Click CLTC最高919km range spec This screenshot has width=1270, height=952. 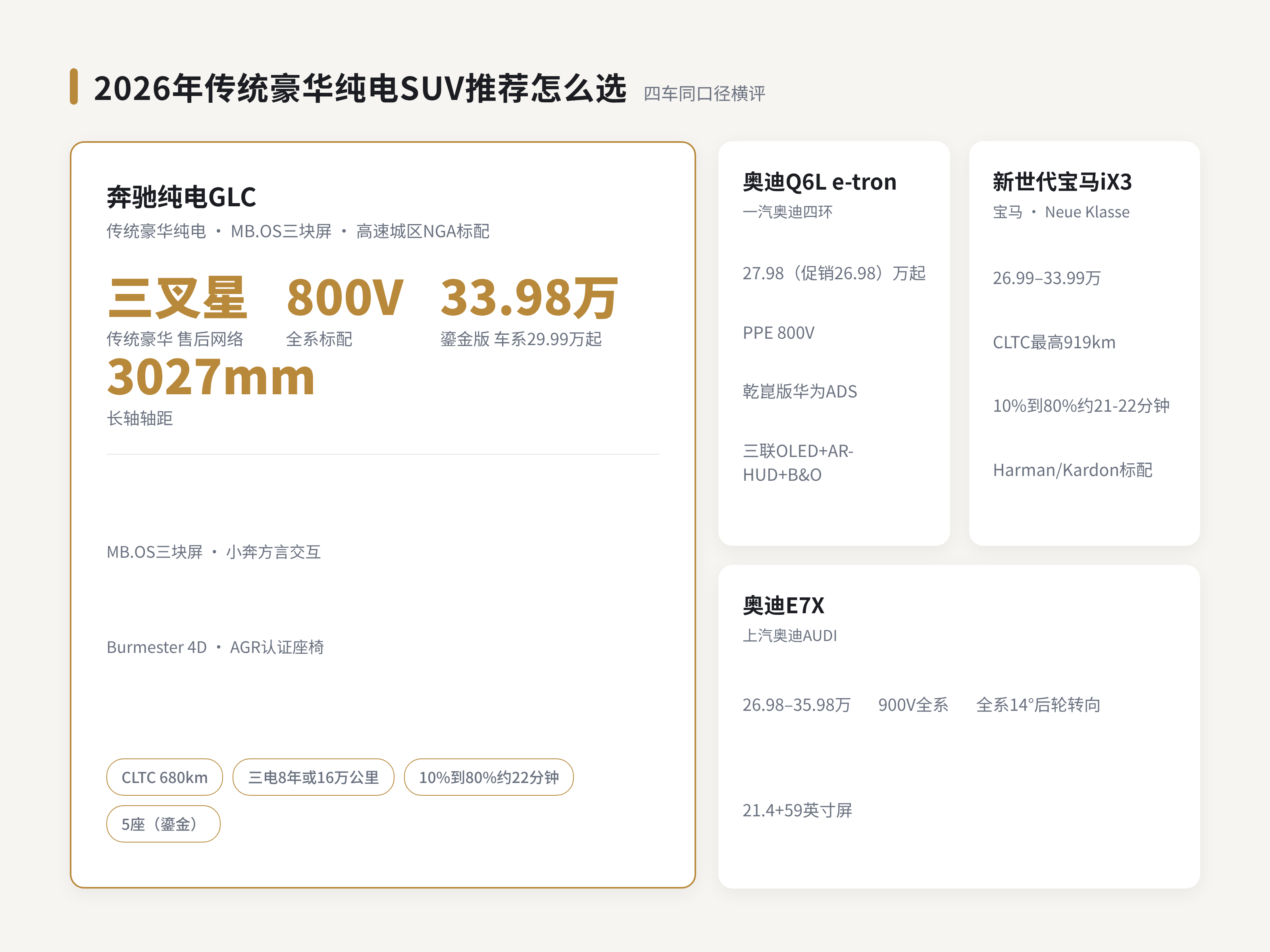pyautogui.click(x=1054, y=342)
